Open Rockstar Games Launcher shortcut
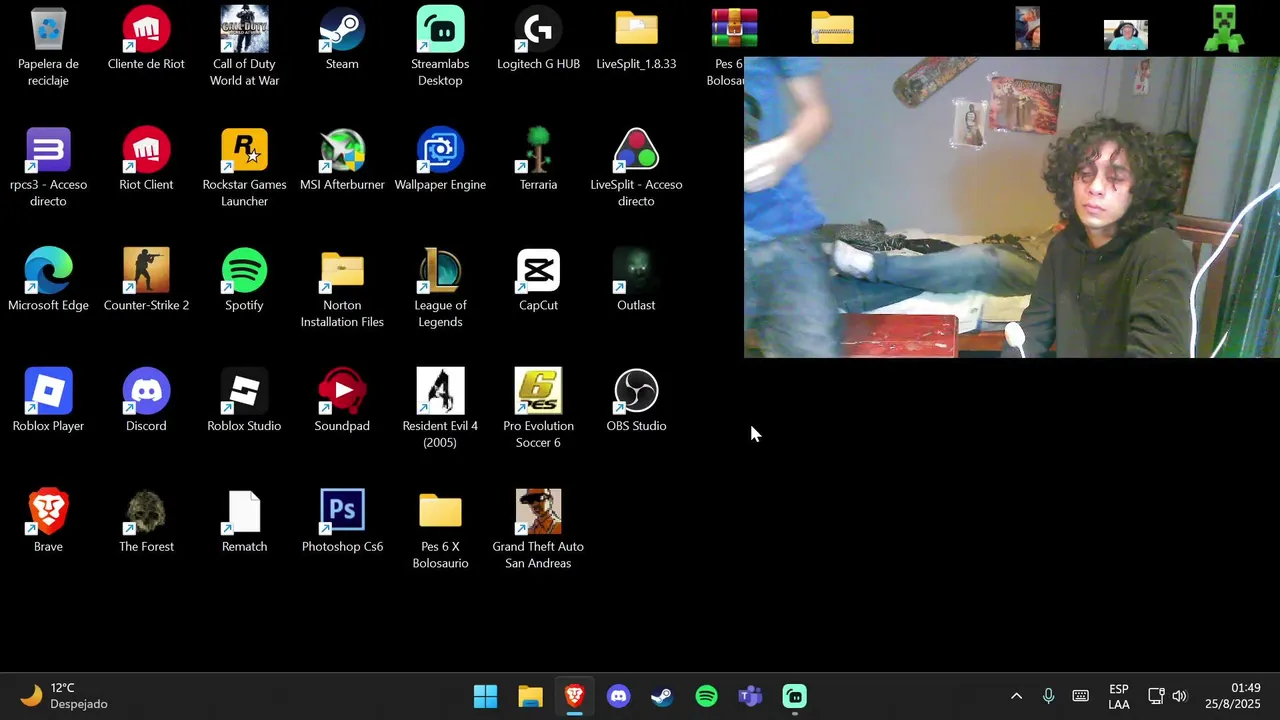This screenshot has height=720, width=1280. pyautogui.click(x=244, y=168)
